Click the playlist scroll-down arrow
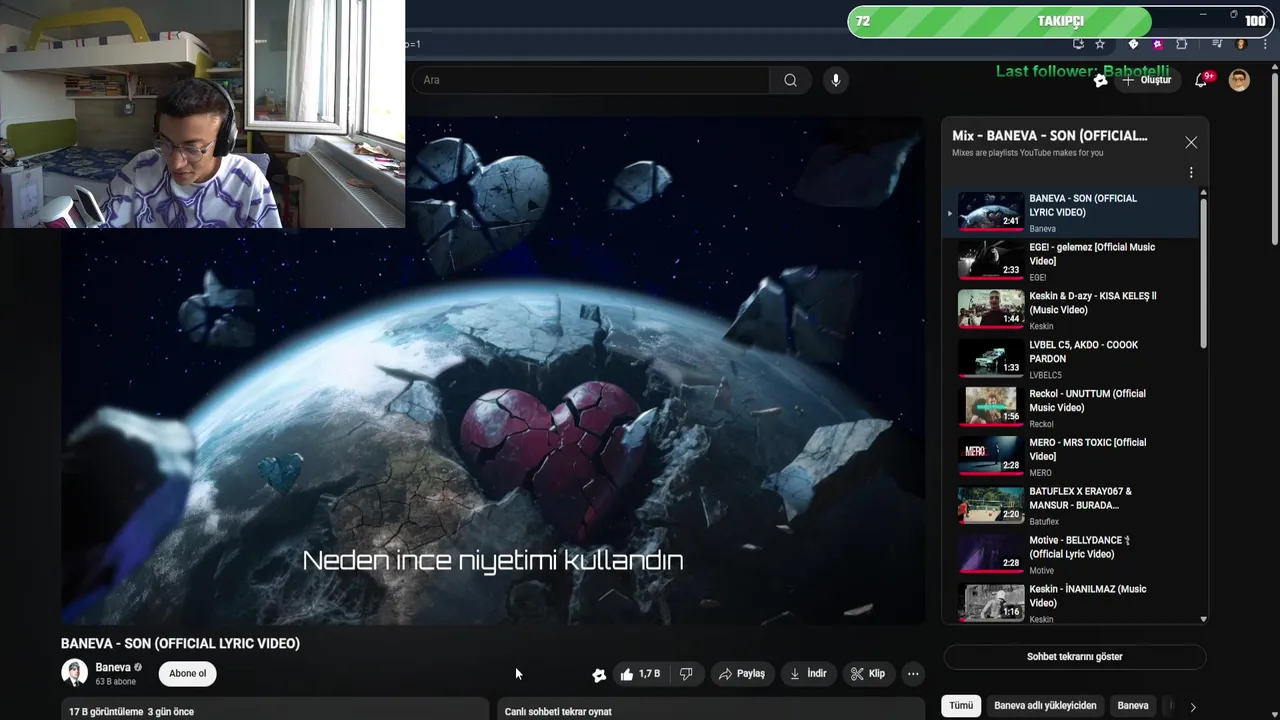This screenshot has width=1280, height=720. [1203, 619]
